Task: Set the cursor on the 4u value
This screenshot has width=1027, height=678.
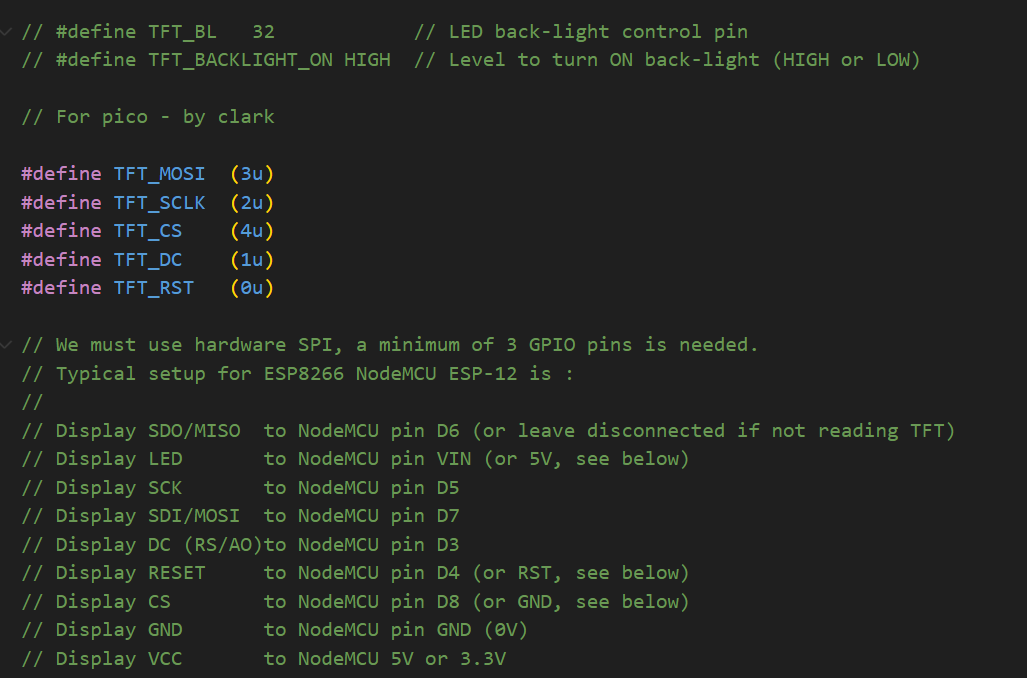Action: tap(252, 231)
